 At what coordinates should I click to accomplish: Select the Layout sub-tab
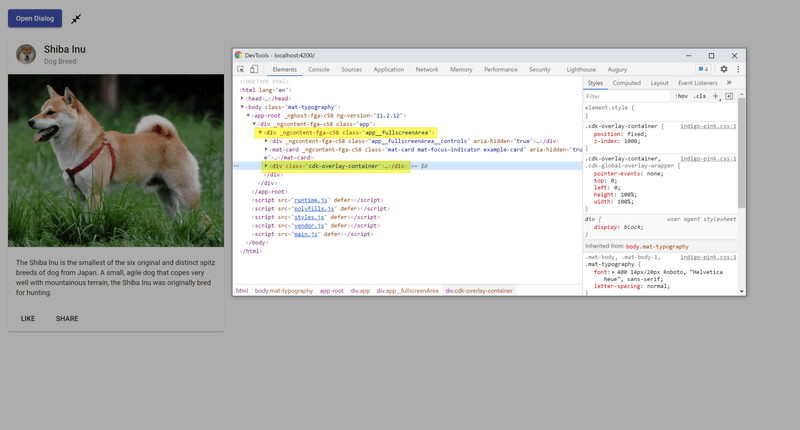coord(659,83)
